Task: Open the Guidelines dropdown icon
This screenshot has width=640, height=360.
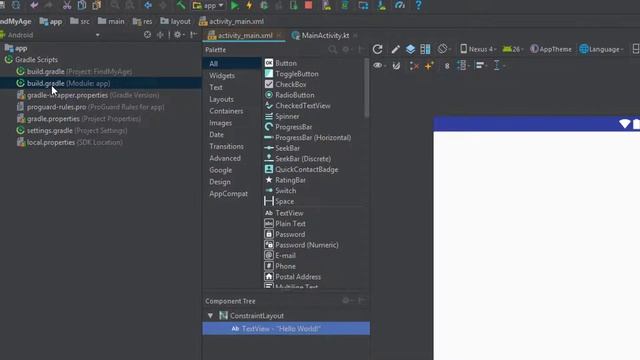Action: pos(498,65)
